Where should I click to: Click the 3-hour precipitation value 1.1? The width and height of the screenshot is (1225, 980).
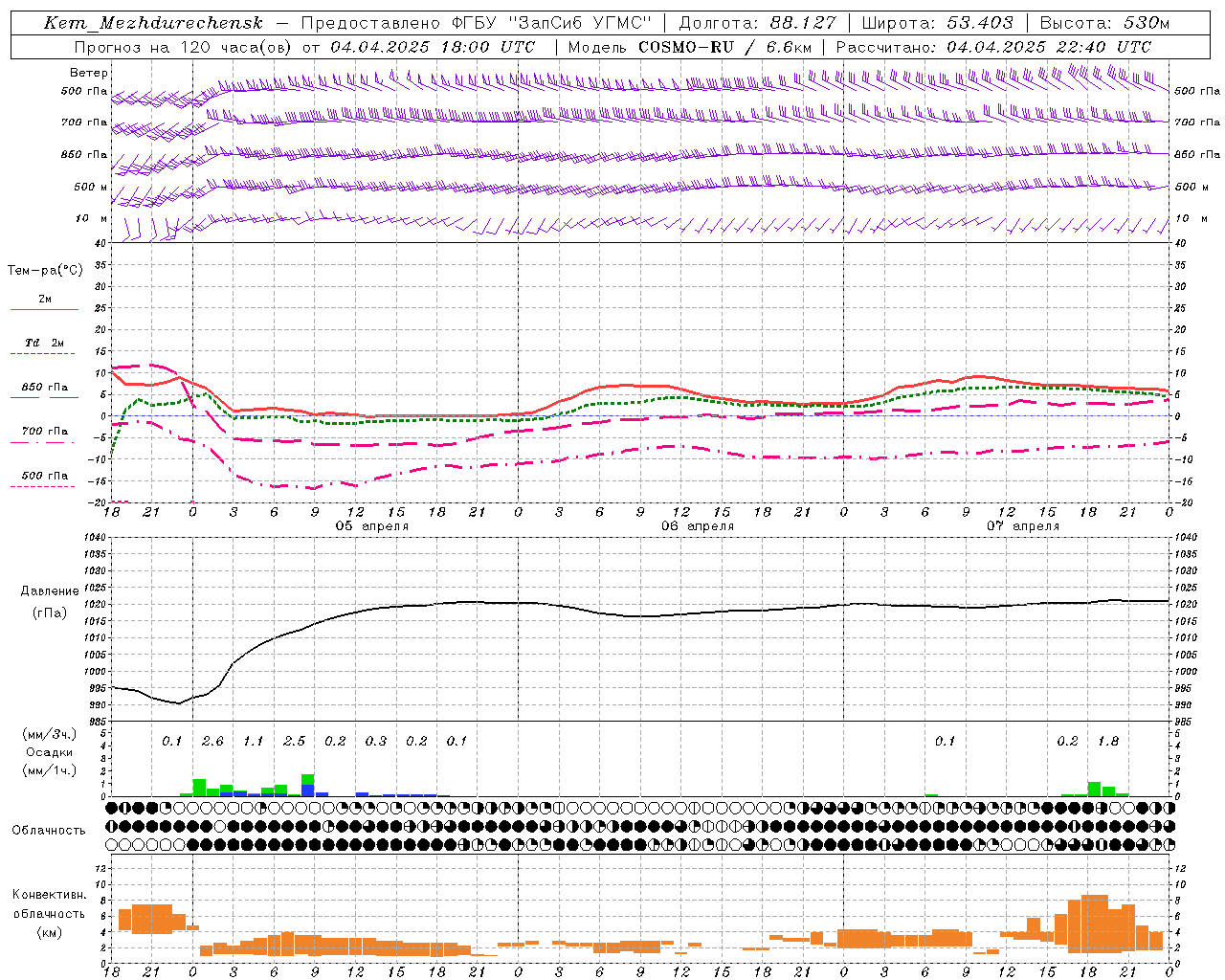click(x=253, y=741)
